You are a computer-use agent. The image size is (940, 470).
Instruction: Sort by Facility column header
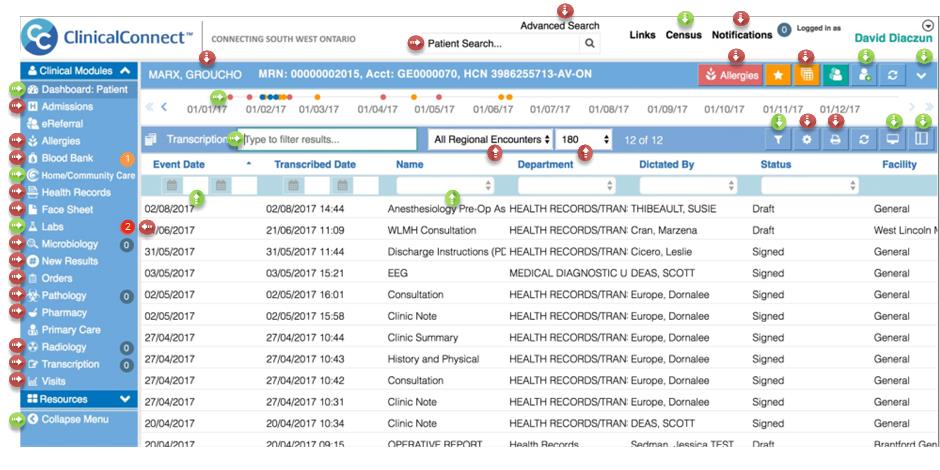pos(899,164)
